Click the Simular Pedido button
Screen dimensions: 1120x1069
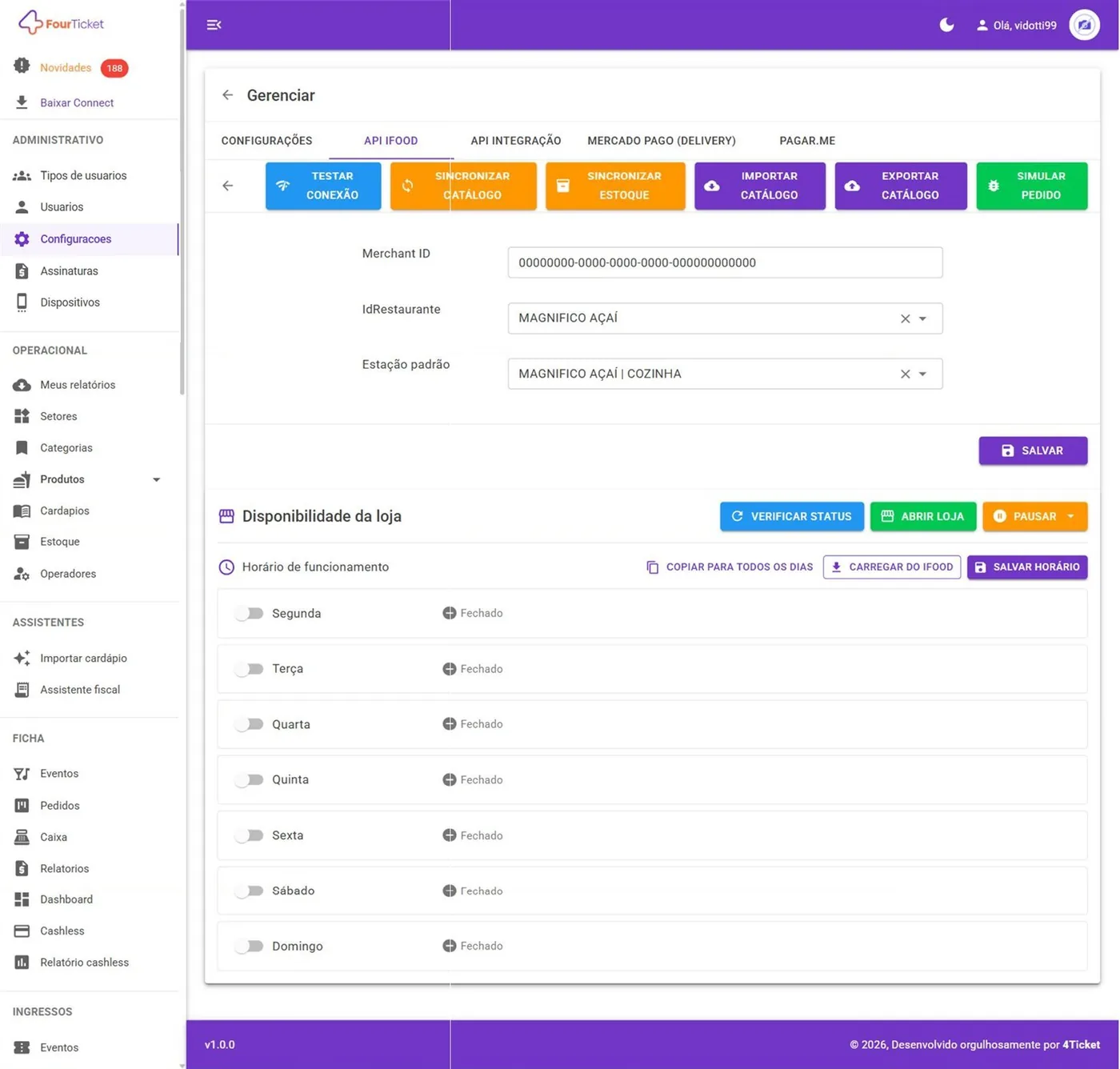pos(1032,186)
